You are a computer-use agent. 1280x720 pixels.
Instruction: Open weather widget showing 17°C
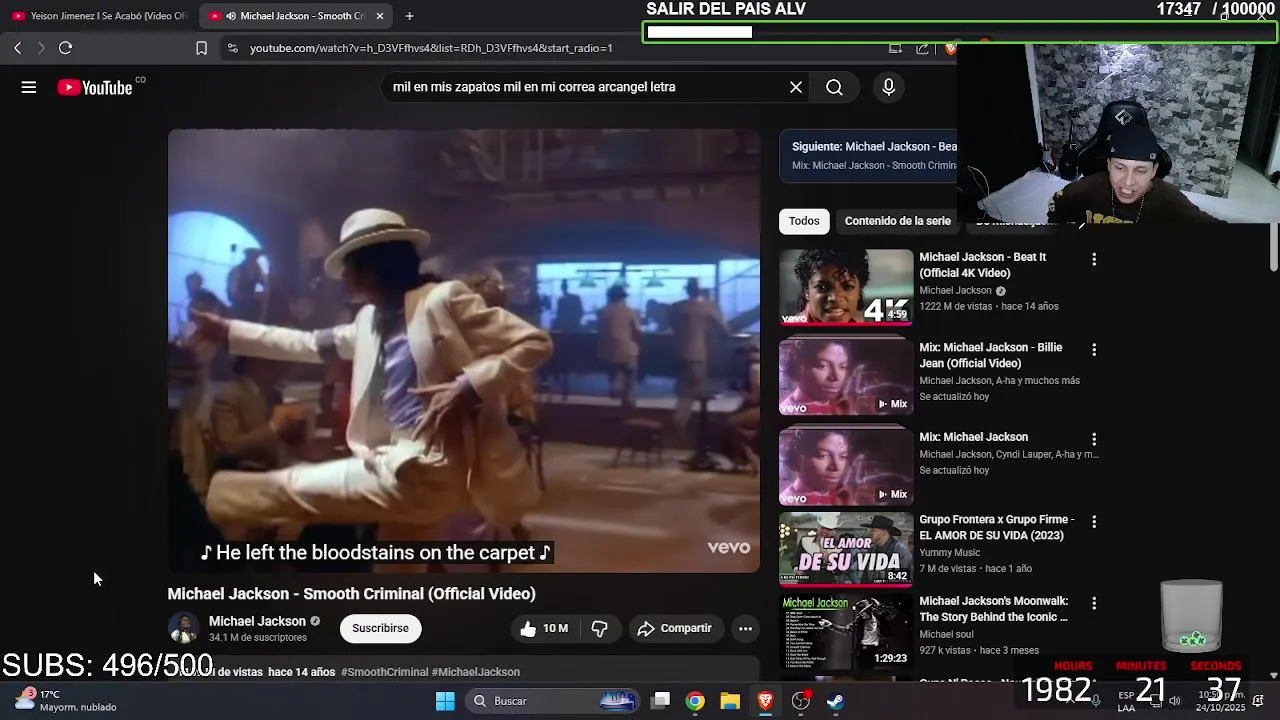[x=65, y=700]
